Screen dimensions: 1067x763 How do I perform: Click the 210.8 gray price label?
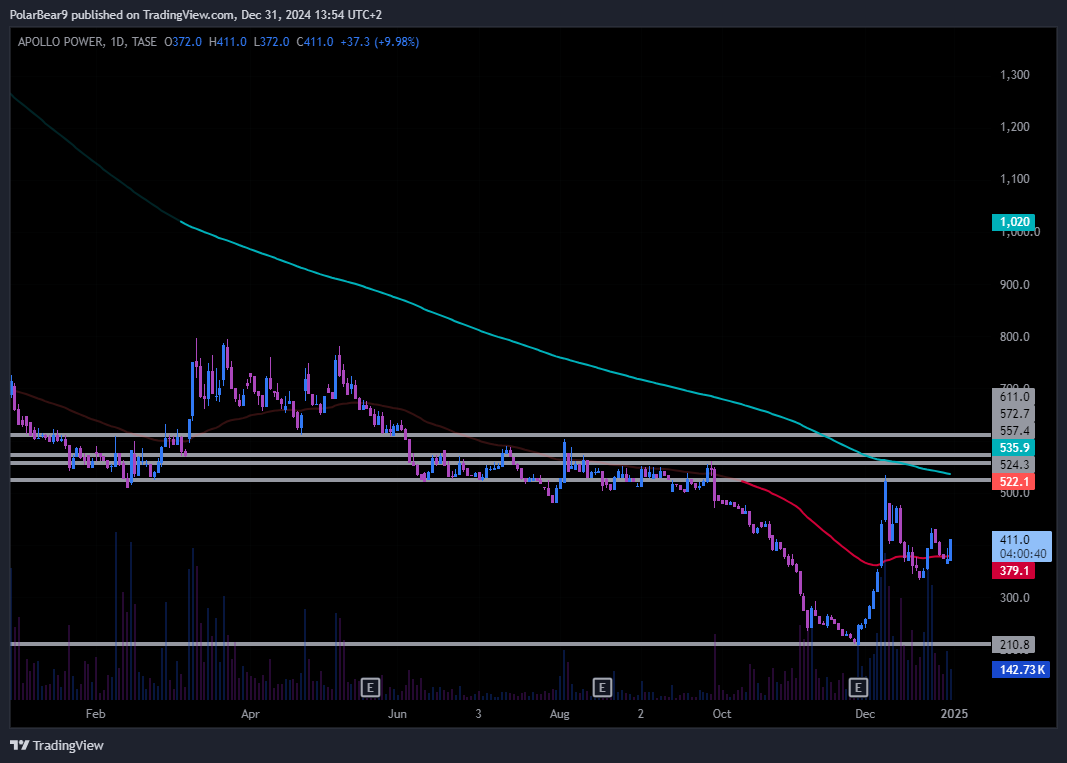point(1014,645)
